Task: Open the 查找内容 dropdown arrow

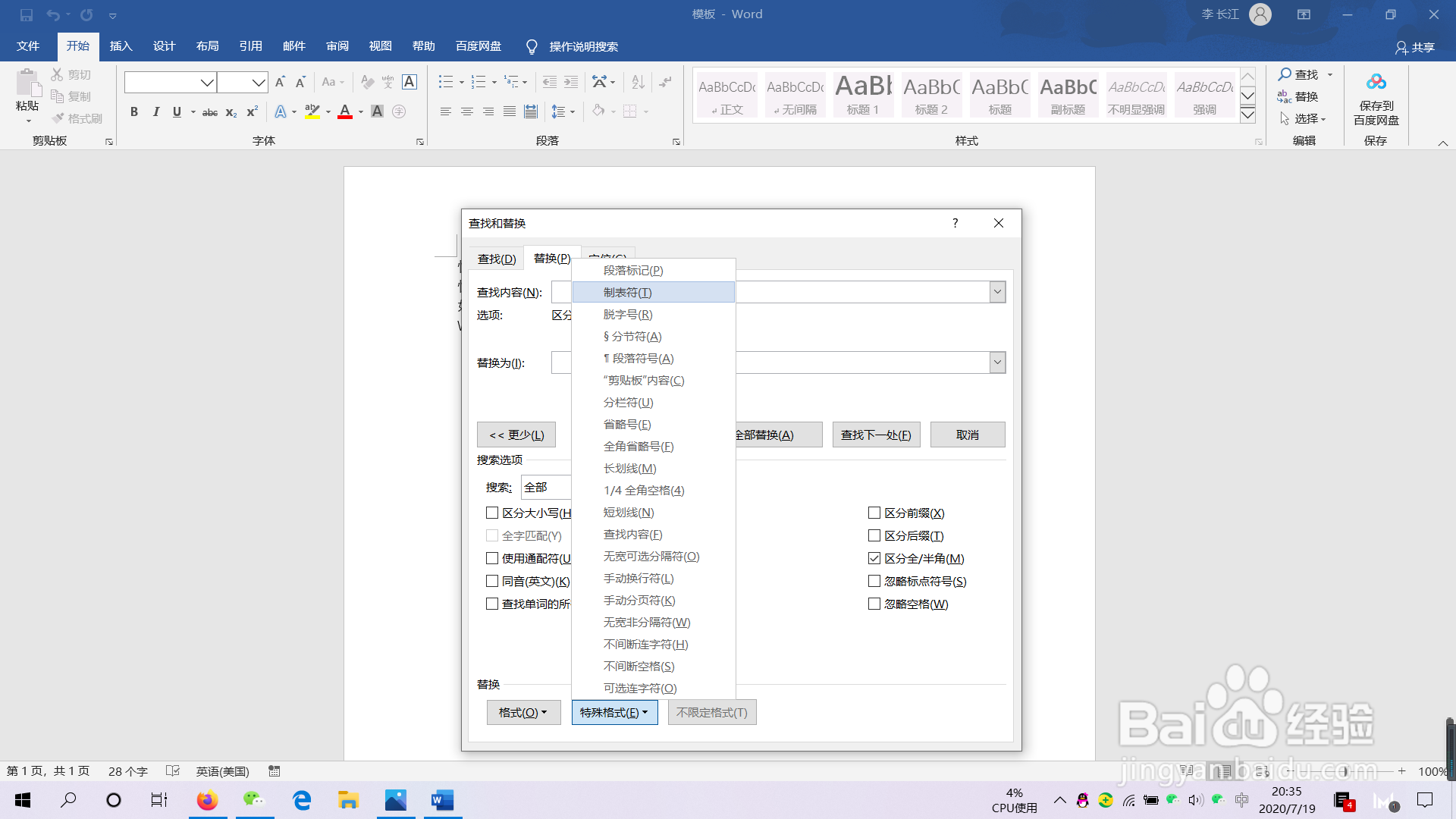Action: pos(997,291)
